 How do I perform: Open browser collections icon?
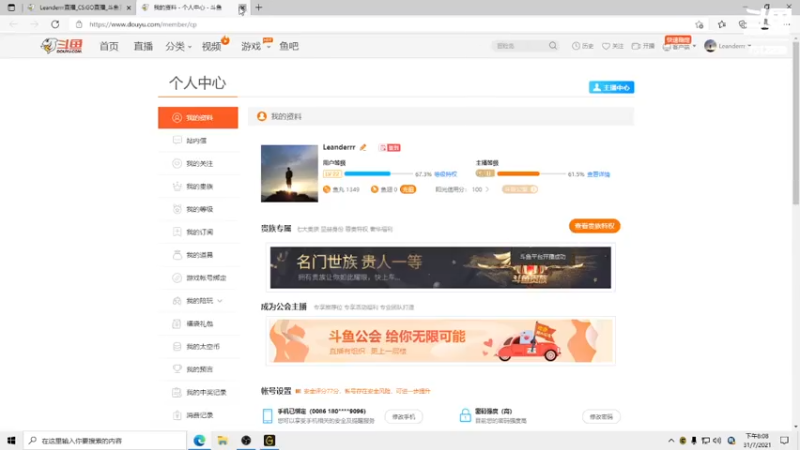[743, 24]
